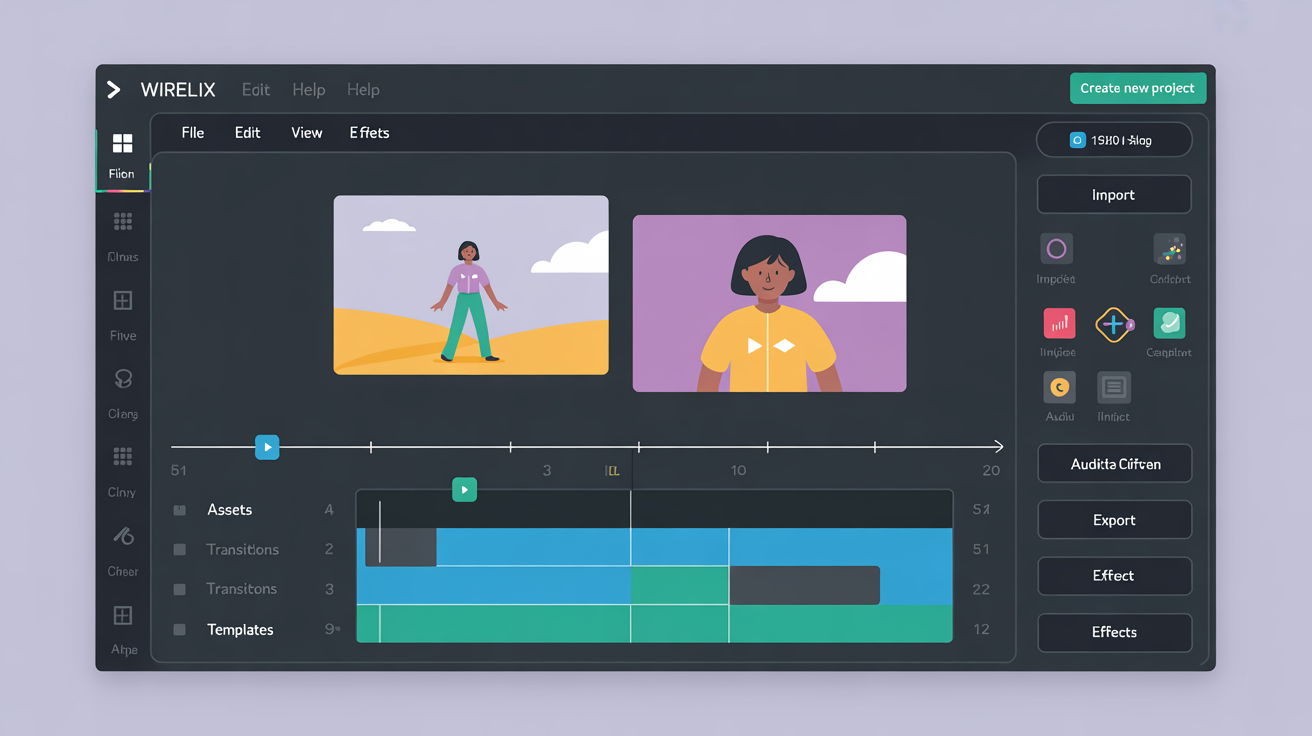Select the short gray clip at timeline start
Image resolution: width=1312 pixels, height=736 pixels.
401,547
